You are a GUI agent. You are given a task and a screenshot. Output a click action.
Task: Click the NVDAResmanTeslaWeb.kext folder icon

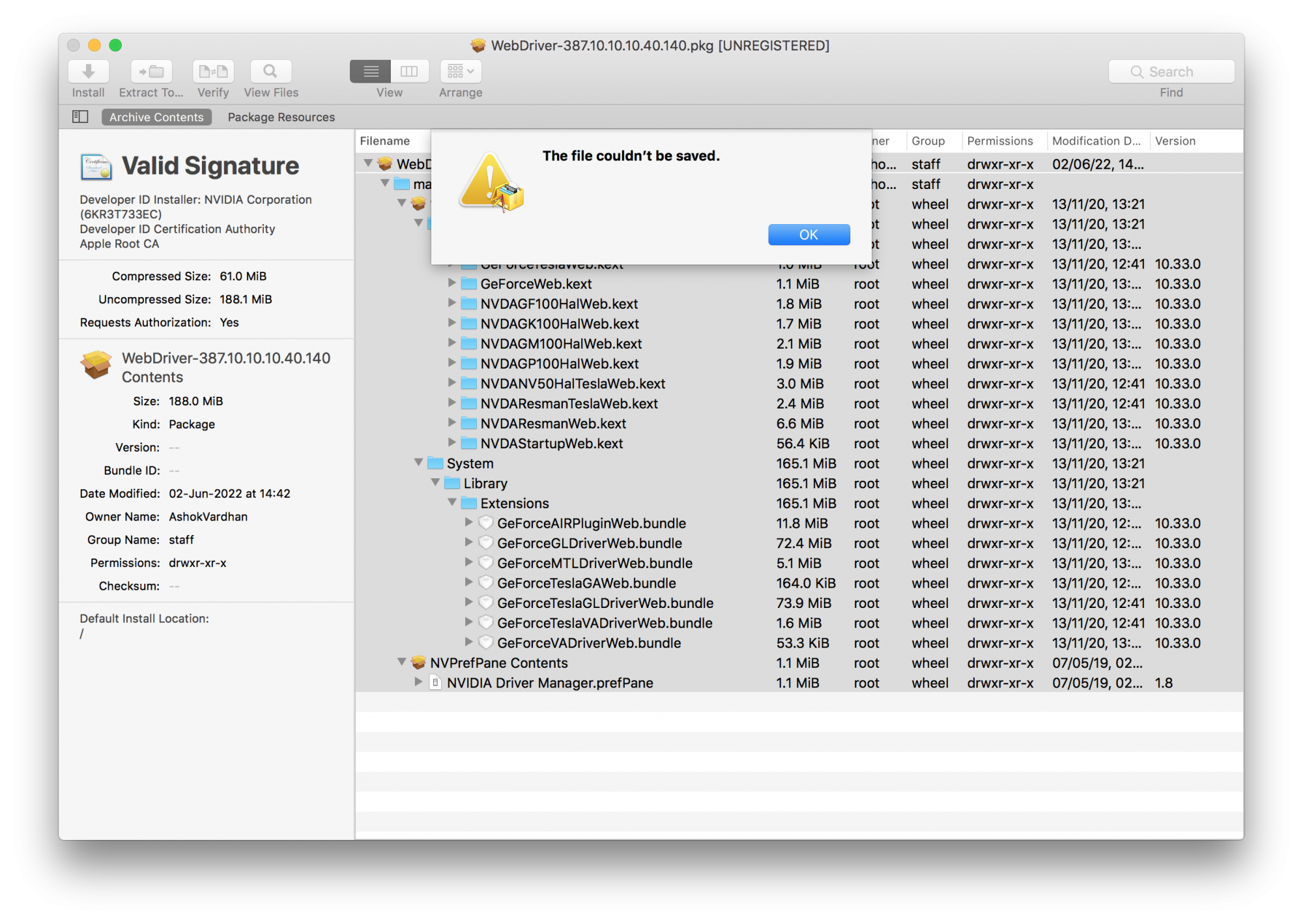click(x=469, y=403)
